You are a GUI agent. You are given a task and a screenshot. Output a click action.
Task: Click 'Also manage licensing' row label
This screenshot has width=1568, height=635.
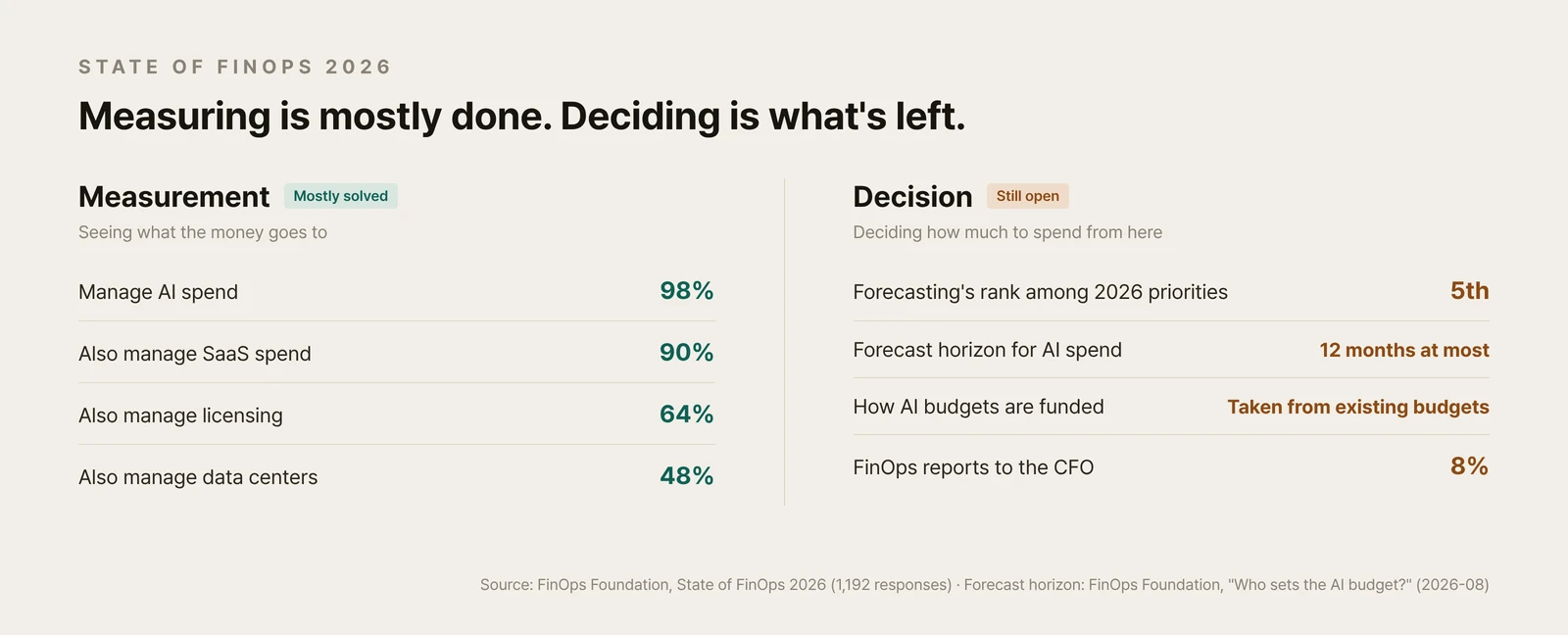coord(180,415)
